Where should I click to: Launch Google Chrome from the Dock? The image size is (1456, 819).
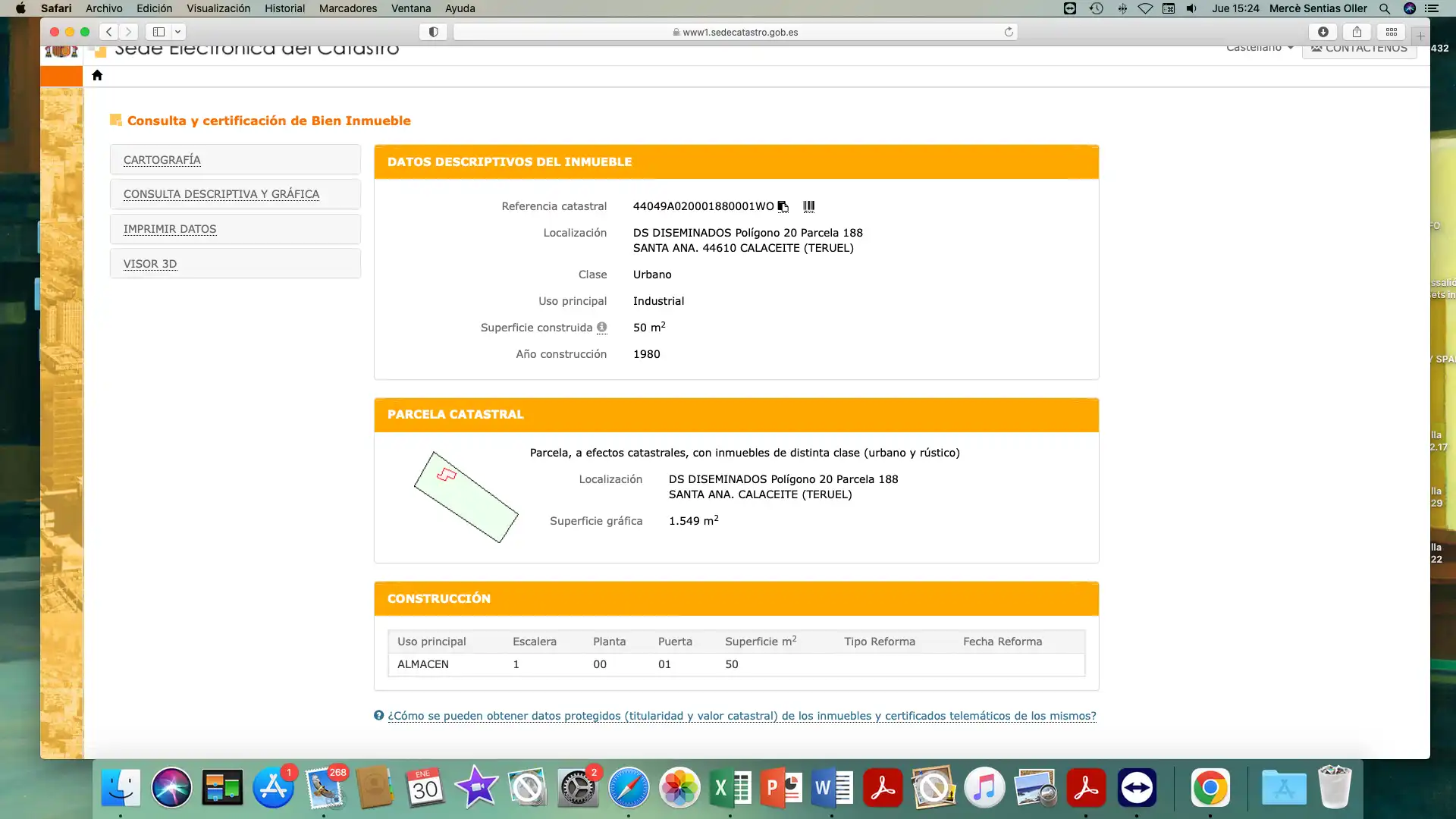pyautogui.click(x=1210, y=788)
